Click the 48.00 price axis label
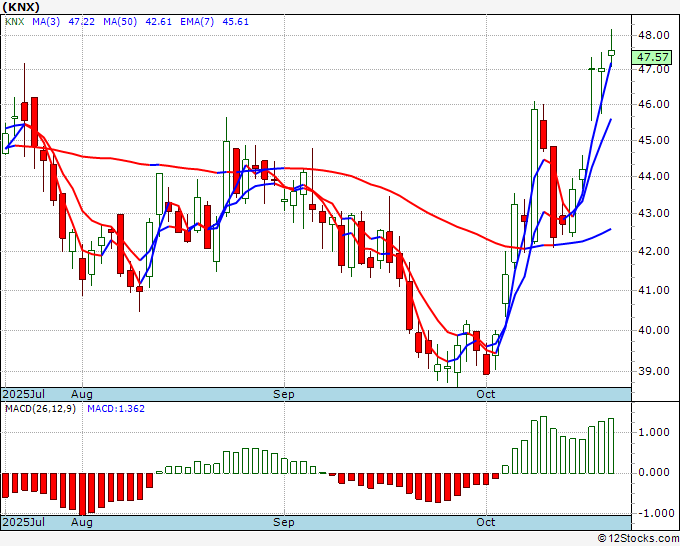 [x=654, y=35]
